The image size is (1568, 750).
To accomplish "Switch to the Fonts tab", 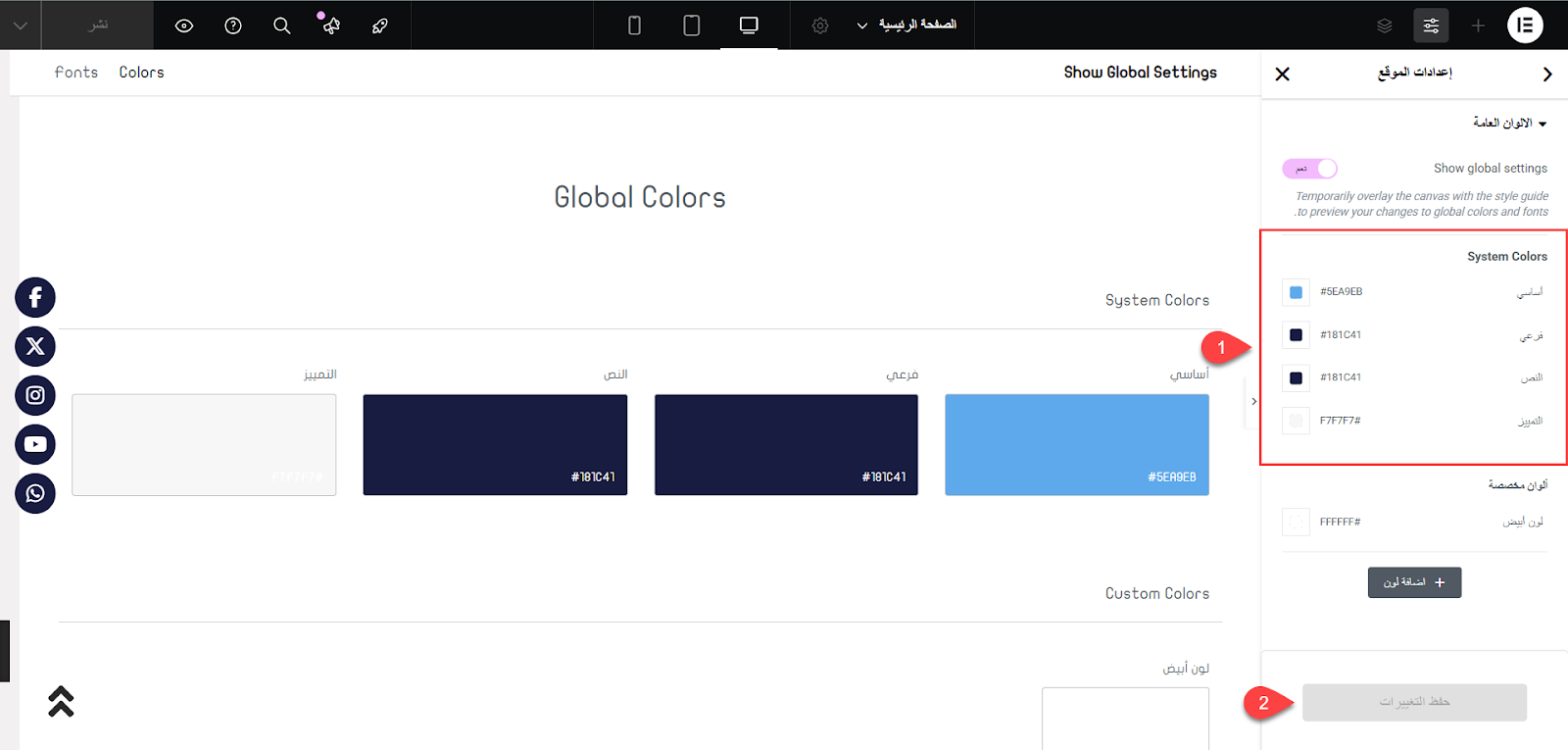I will coord(76,73).
